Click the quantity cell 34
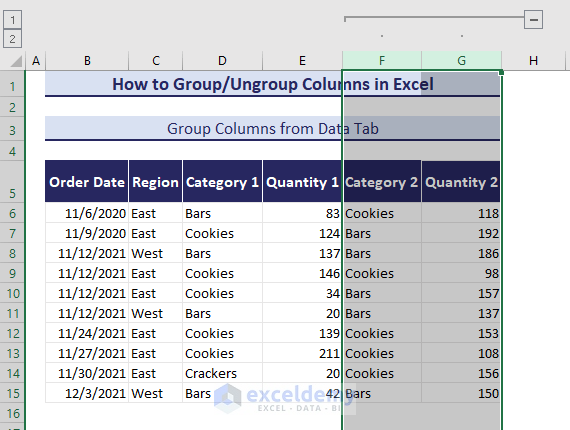The width and height of the screenshot is (570, 430). 302,293
